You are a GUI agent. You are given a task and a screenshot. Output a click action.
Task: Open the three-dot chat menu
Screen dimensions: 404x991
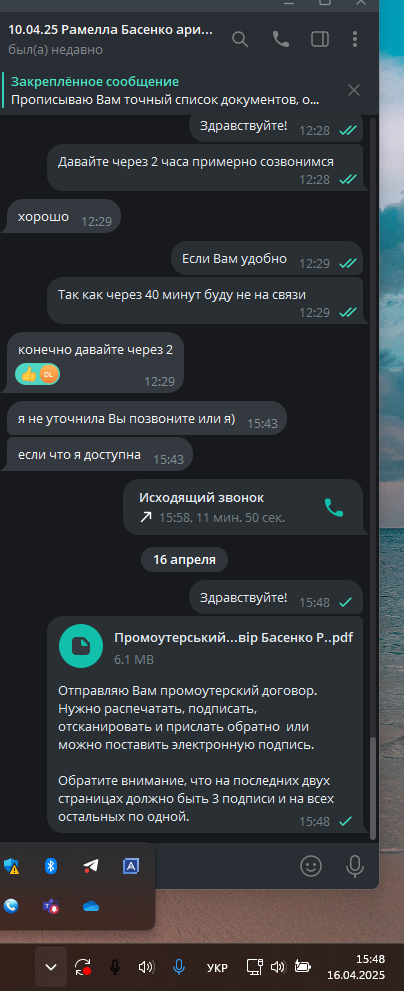[355, 39]
